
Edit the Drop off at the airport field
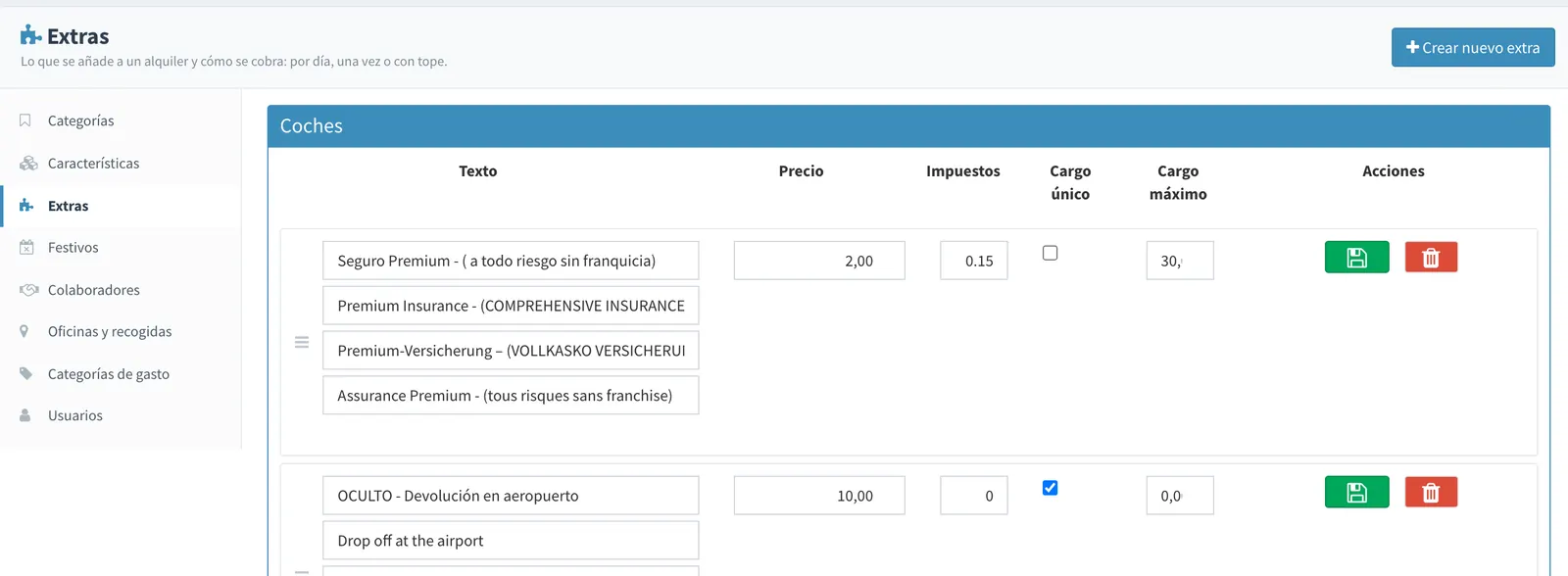click(511, 541)
